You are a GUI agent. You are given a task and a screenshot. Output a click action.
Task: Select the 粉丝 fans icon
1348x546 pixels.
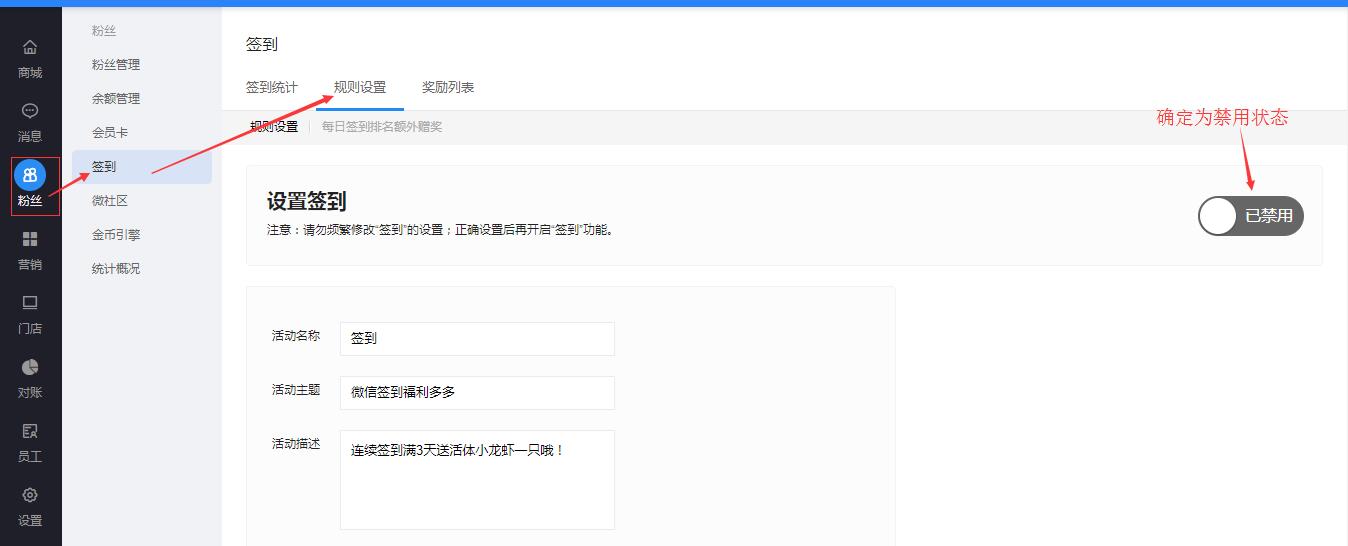click(x=30, y=175)
